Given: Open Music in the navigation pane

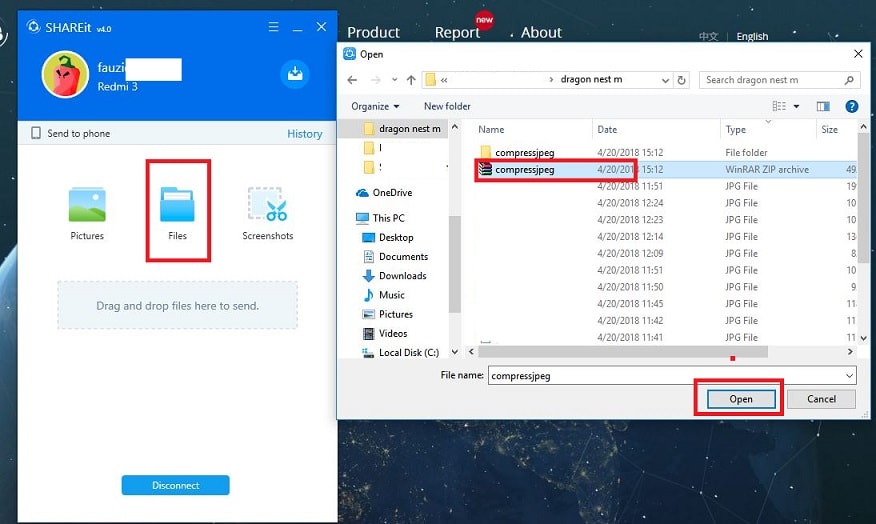Looking at the screenshot, I should coord(384,295).
